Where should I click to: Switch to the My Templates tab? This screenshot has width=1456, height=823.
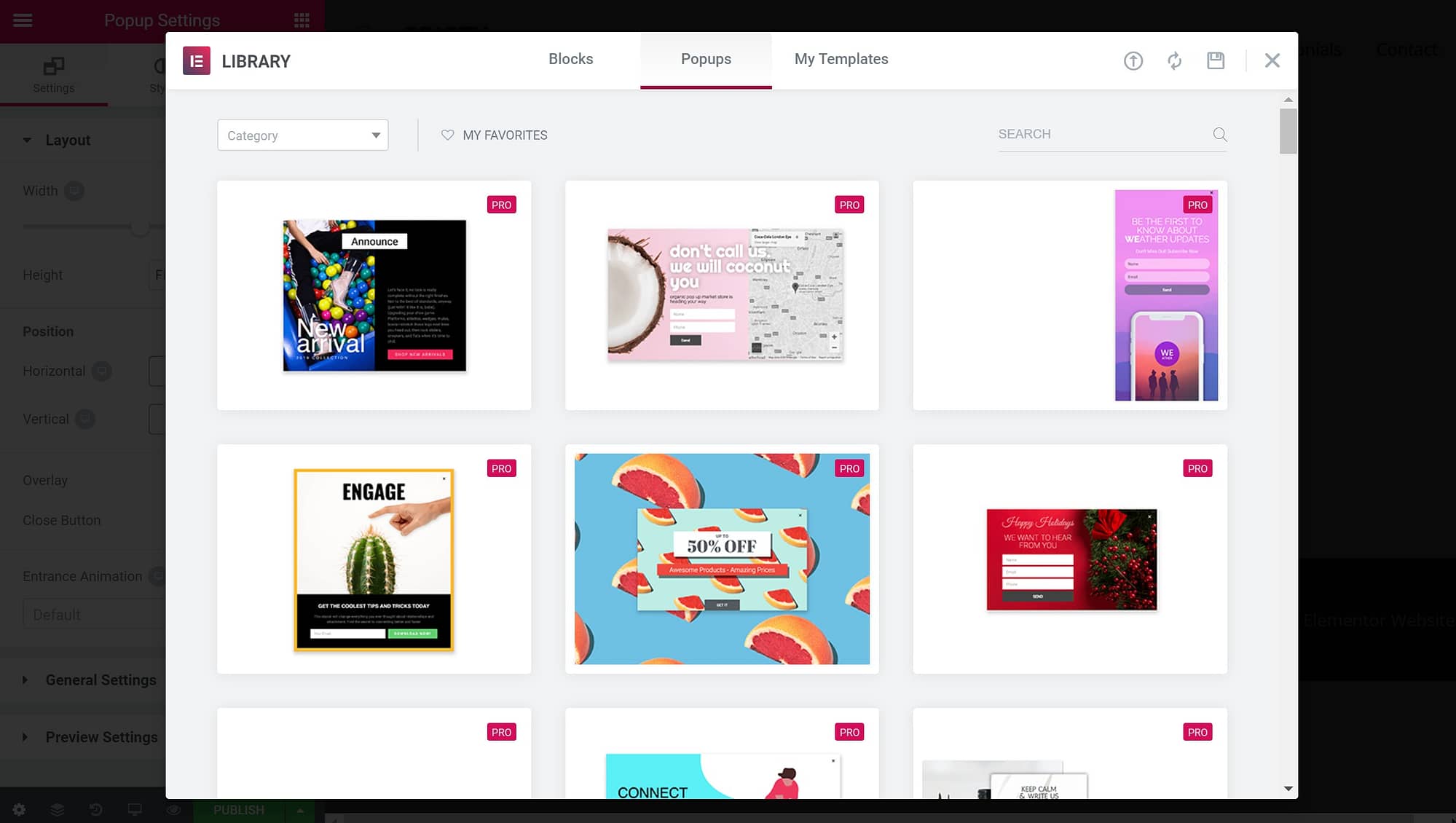841,60
